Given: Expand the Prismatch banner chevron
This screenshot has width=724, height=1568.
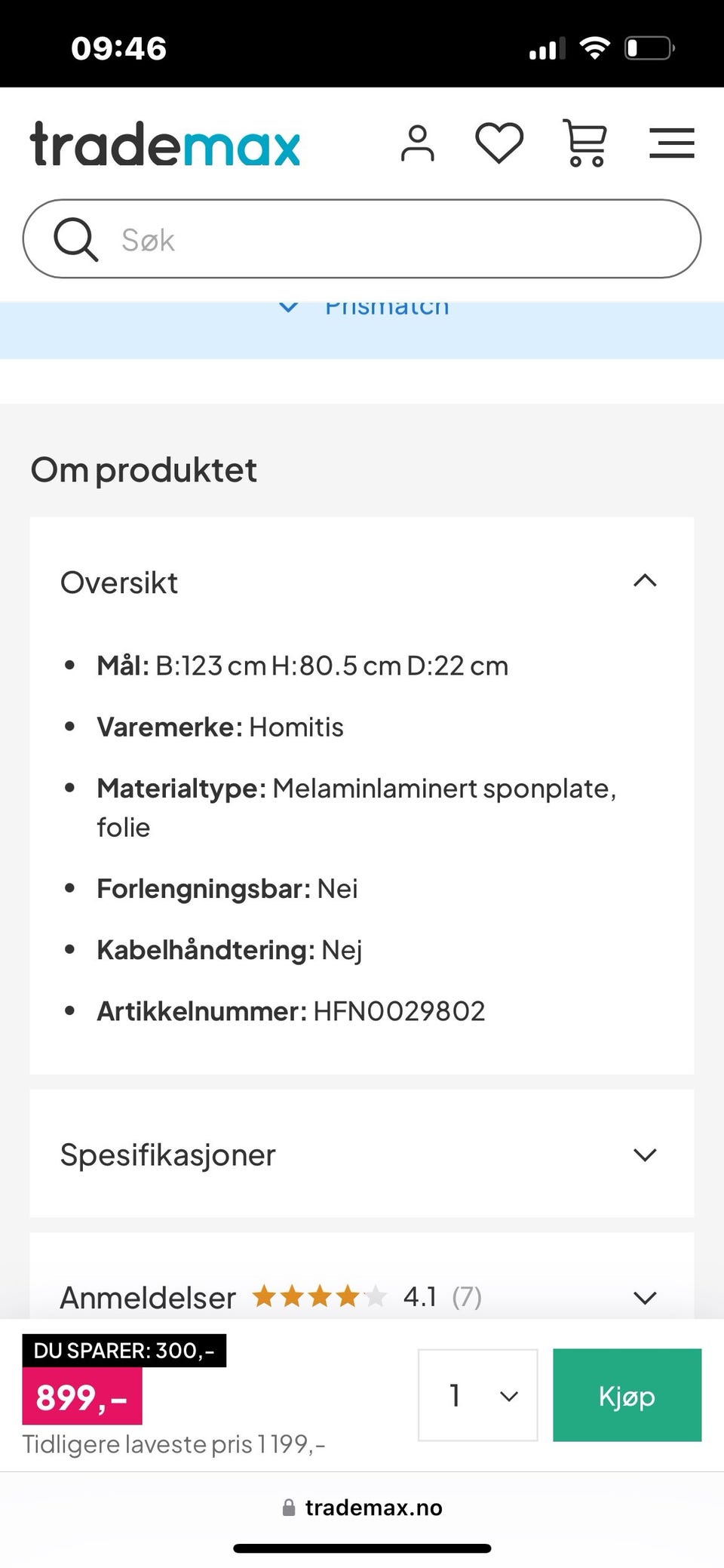Looking at the screenshot, I should [289, 307].
